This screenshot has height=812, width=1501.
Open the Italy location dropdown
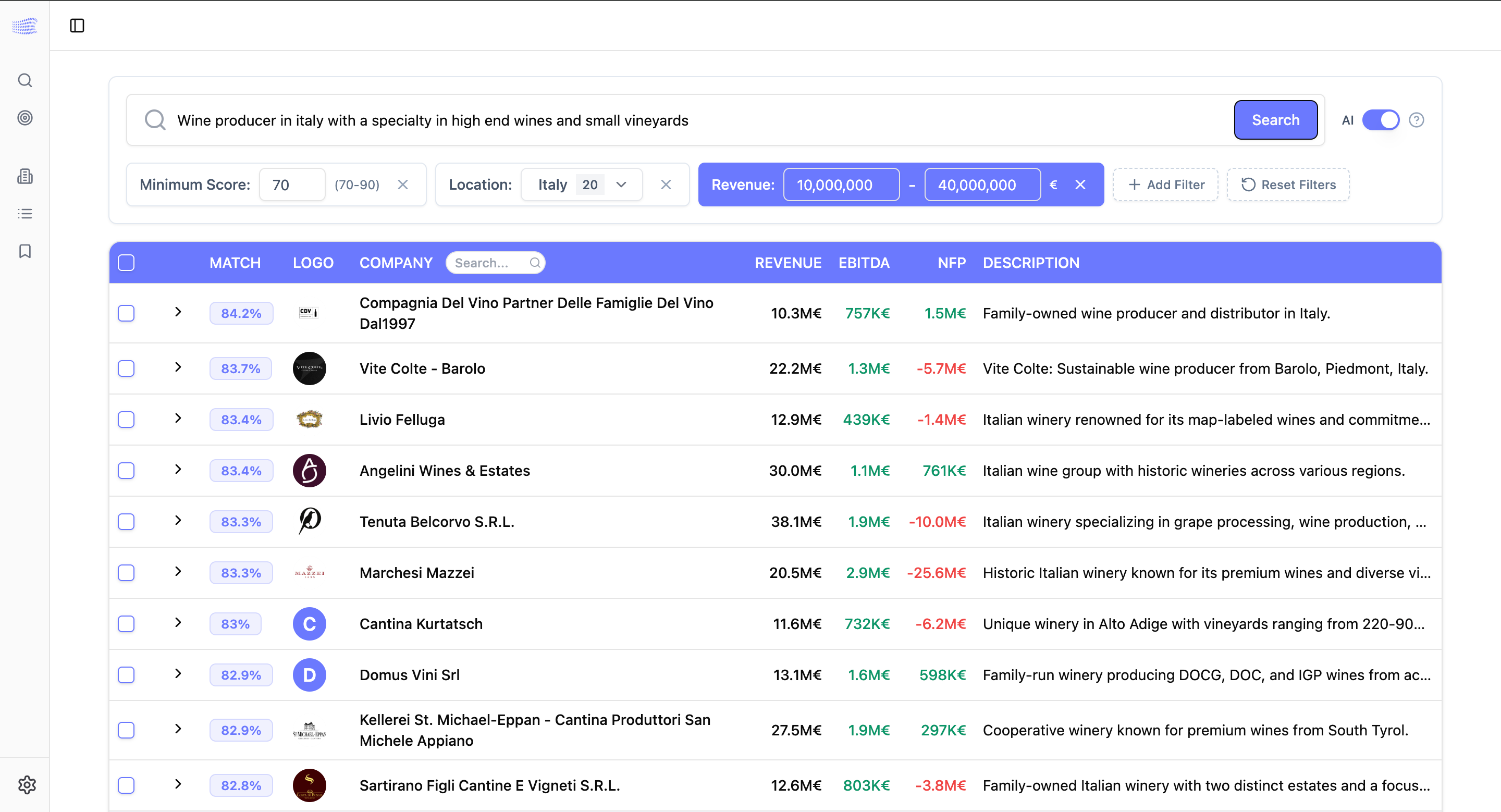pos(621,184)
